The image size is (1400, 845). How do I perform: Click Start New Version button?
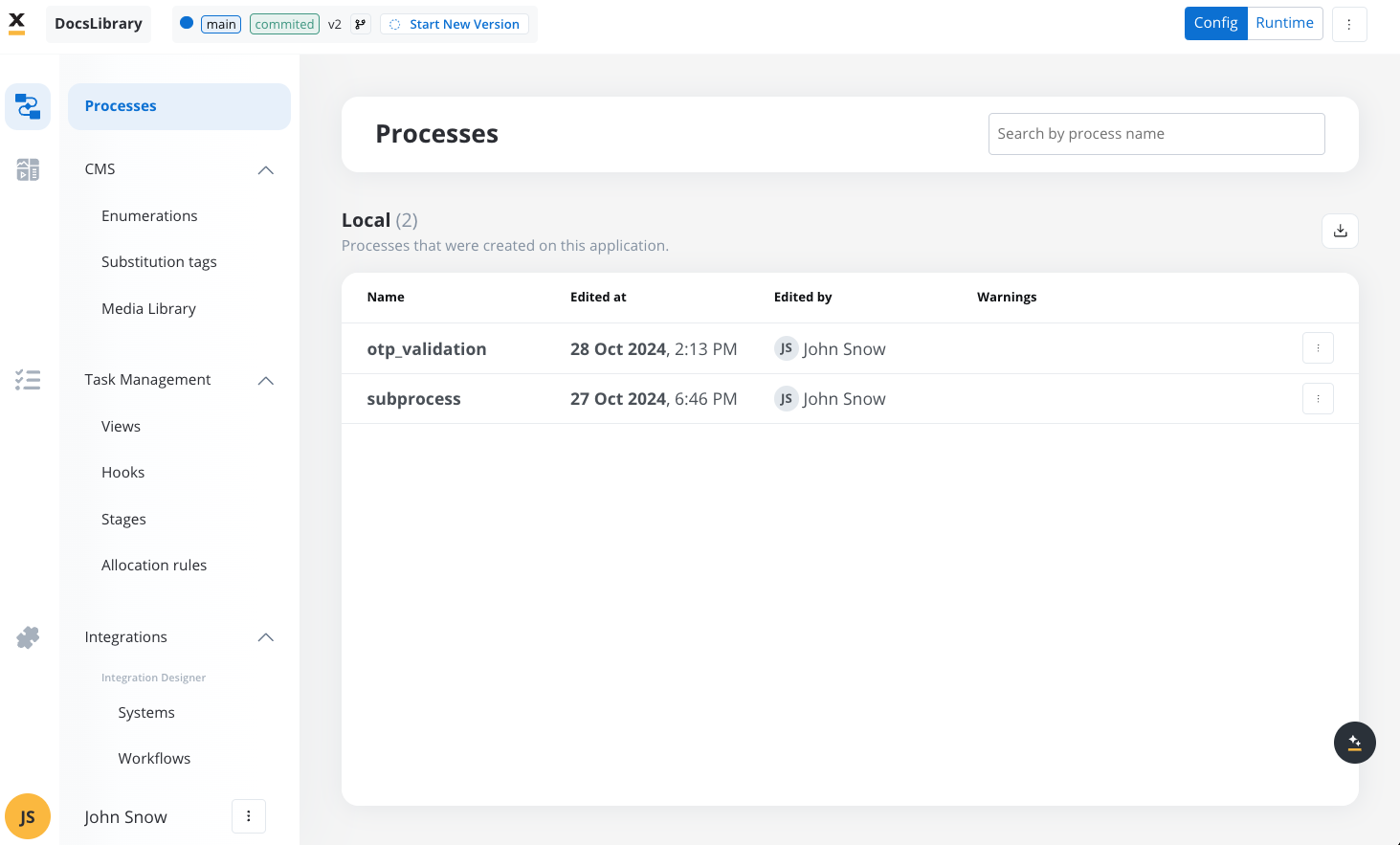(455, 24)
